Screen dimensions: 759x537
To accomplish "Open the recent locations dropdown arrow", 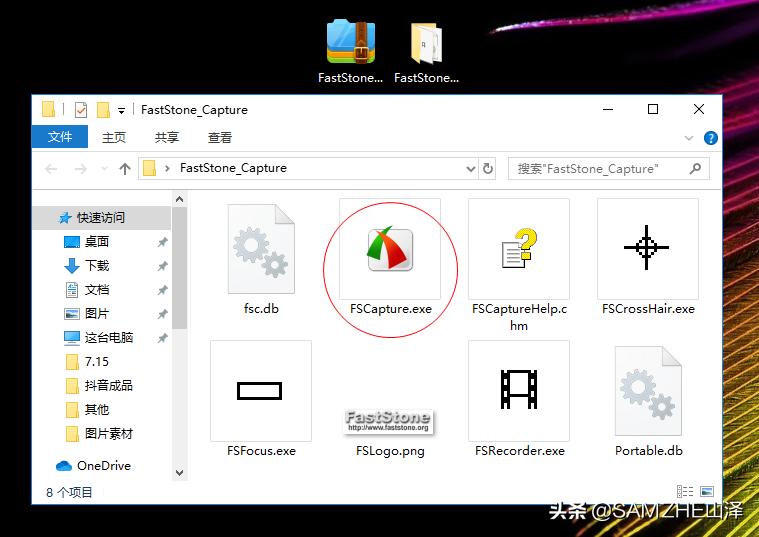I will click(x=104, y=169).
